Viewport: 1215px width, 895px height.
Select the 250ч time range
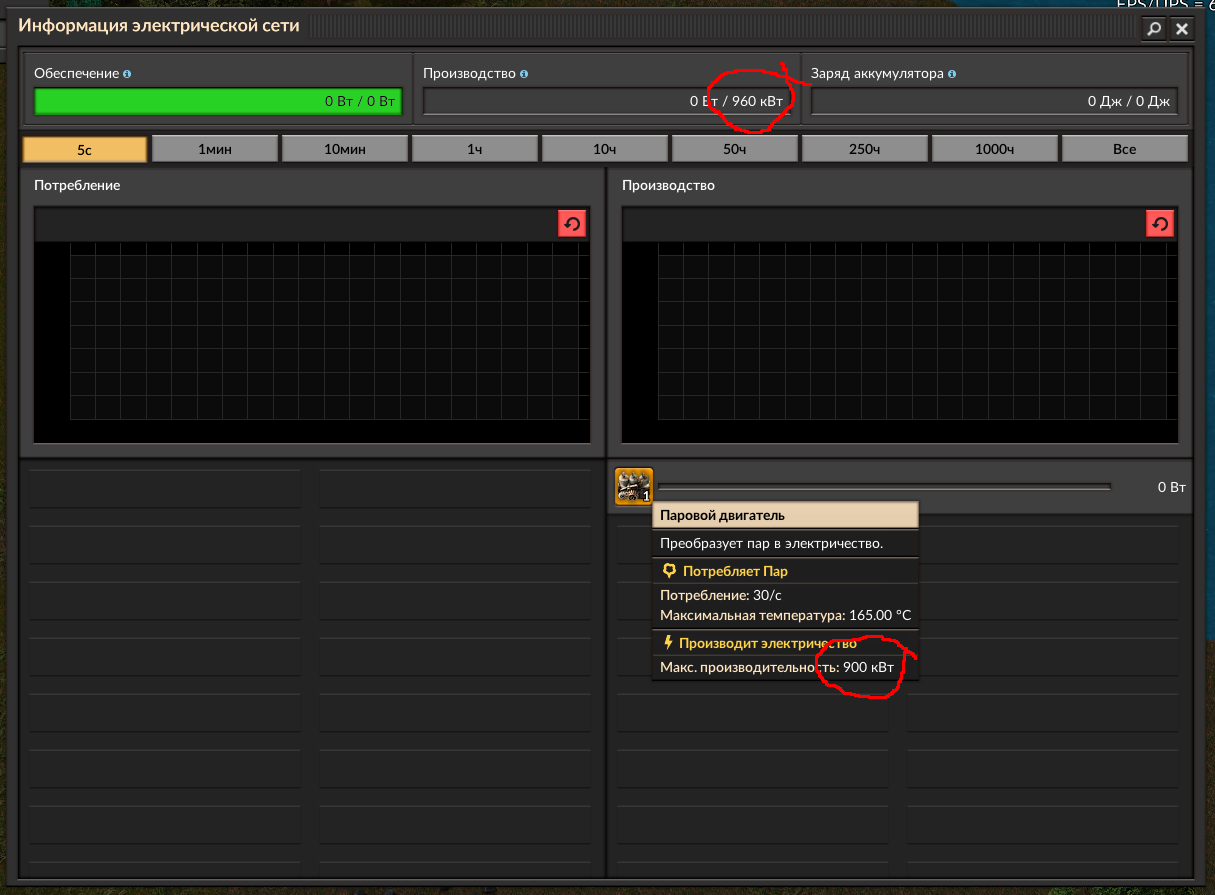pos(865,148)
